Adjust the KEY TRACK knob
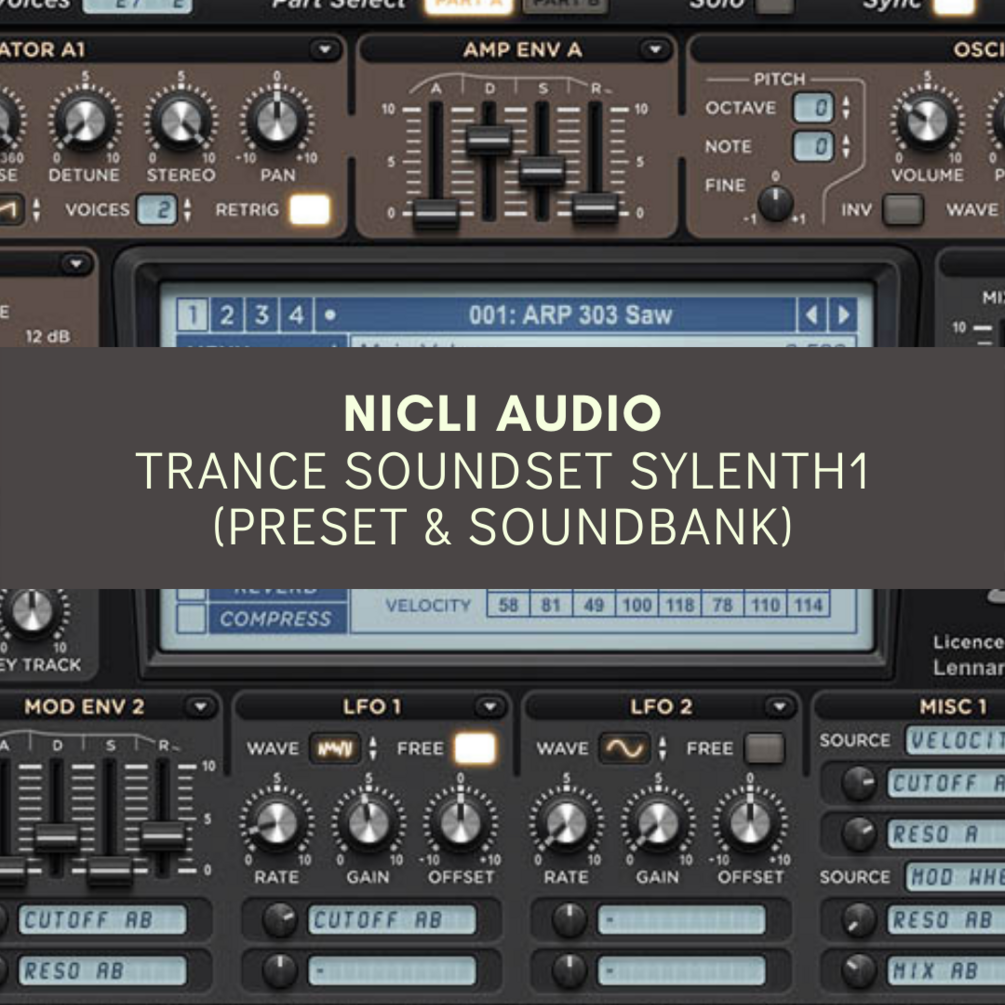 [32, 613]
